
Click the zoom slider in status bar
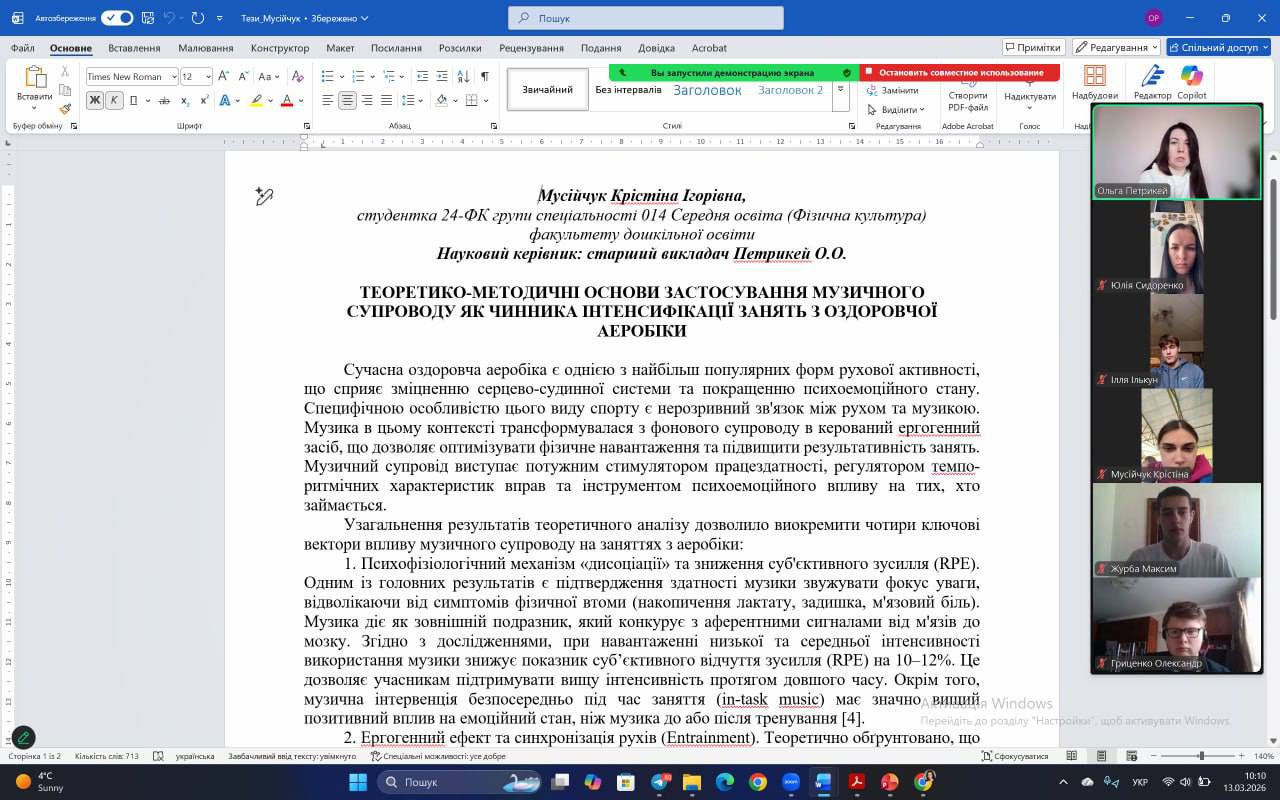[x=1201, y=756]
